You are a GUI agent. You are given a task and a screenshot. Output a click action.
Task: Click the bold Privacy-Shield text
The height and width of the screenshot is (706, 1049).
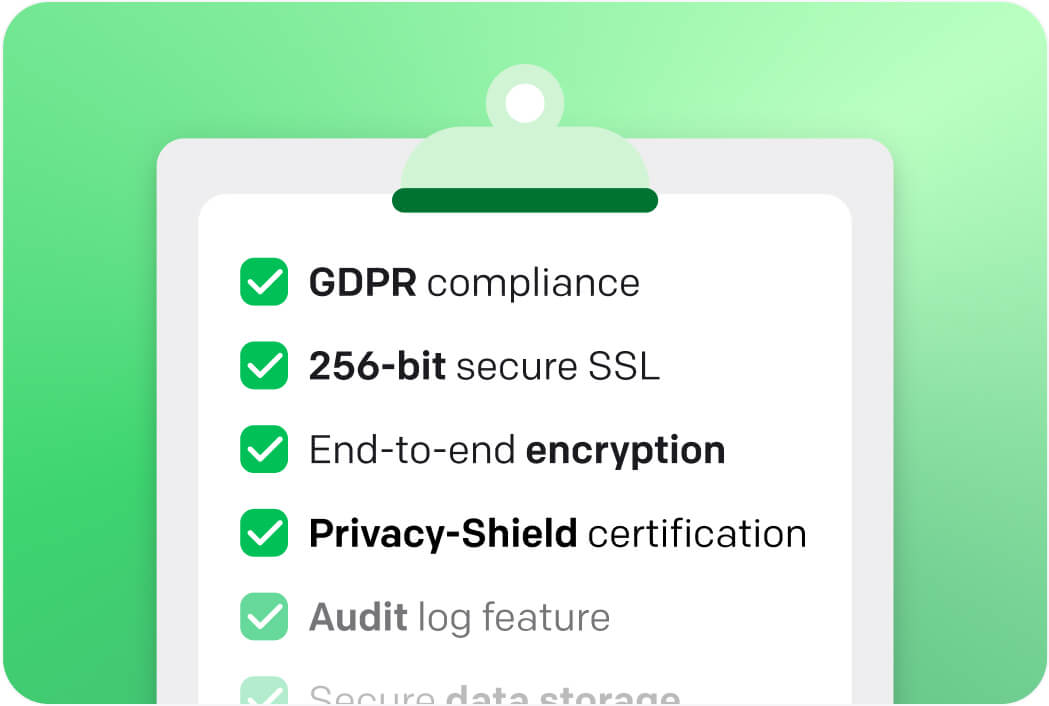pyautogui.click(x=443, y=534)
